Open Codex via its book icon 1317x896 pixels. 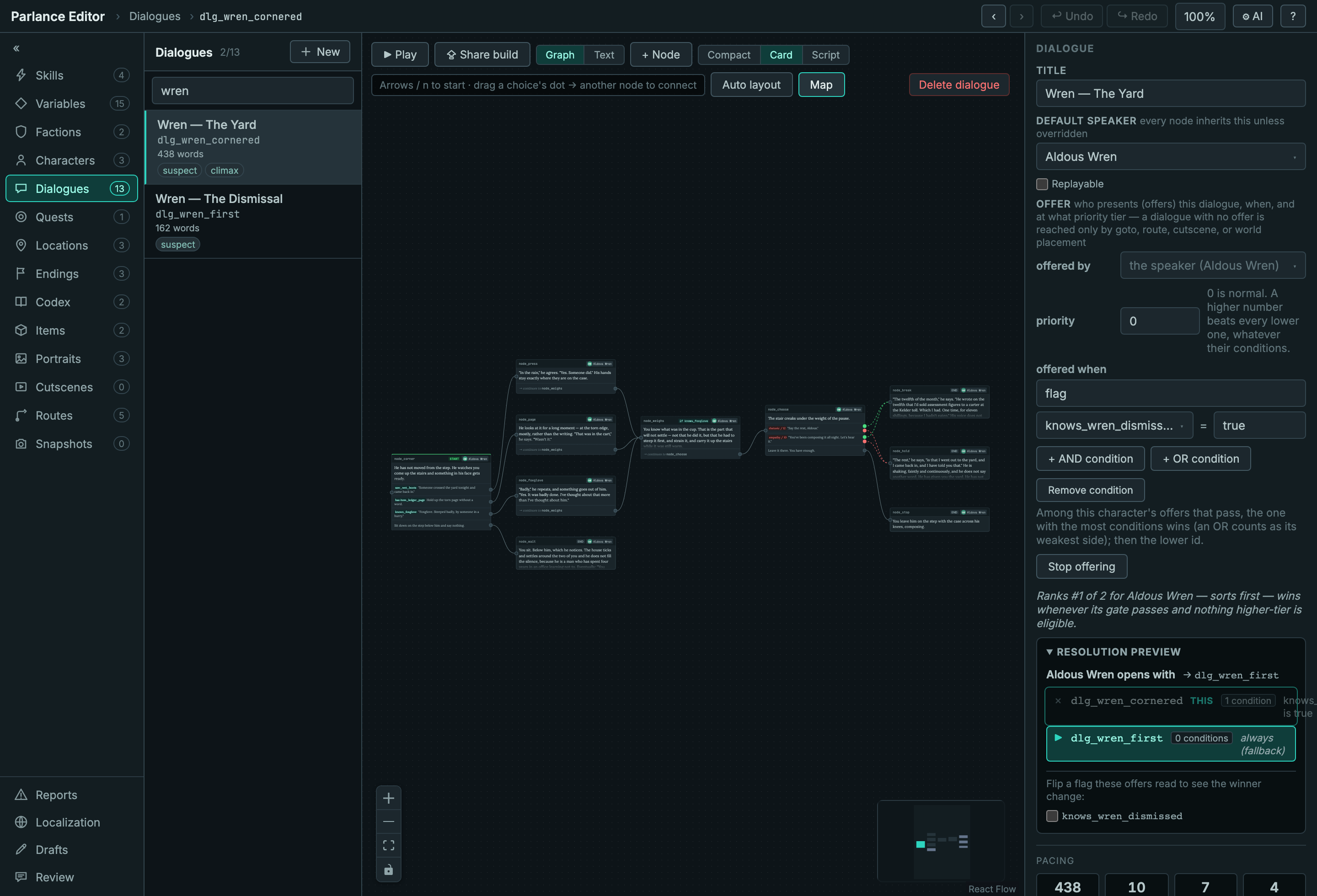click(21, 302)
